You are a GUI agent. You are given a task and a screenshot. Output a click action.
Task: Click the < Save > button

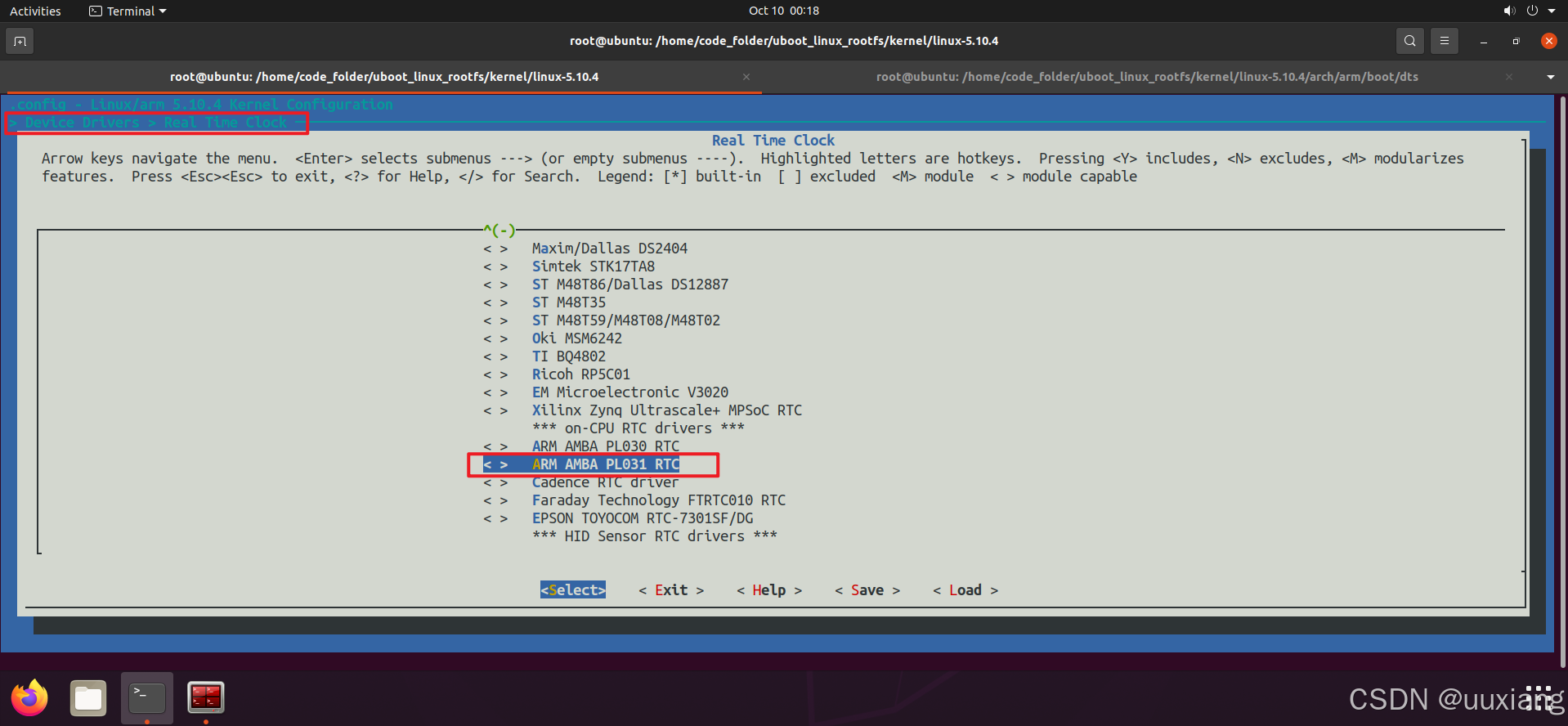point(867,590)
